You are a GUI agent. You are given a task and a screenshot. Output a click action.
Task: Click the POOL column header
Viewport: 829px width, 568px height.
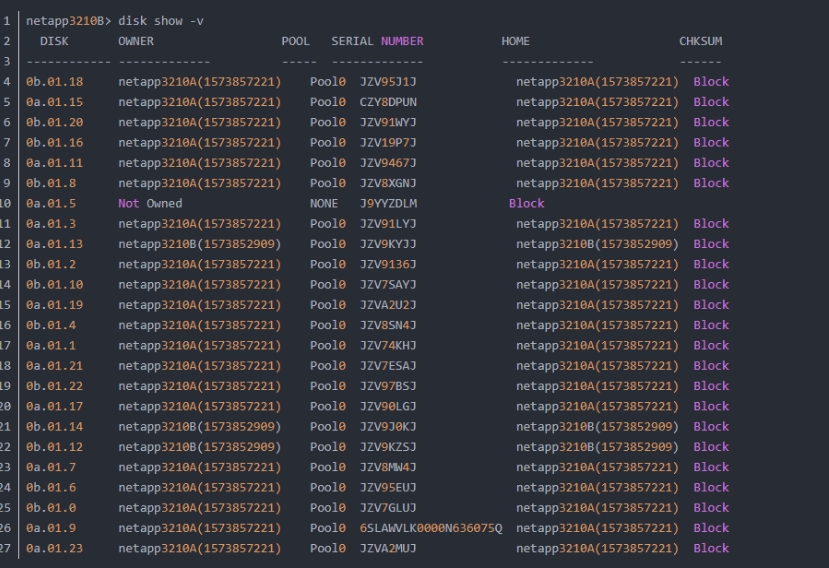click(x=296, y=41)
